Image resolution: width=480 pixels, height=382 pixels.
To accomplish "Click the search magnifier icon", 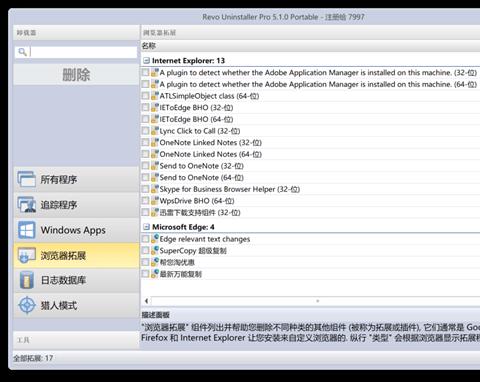I will (22, 52).
